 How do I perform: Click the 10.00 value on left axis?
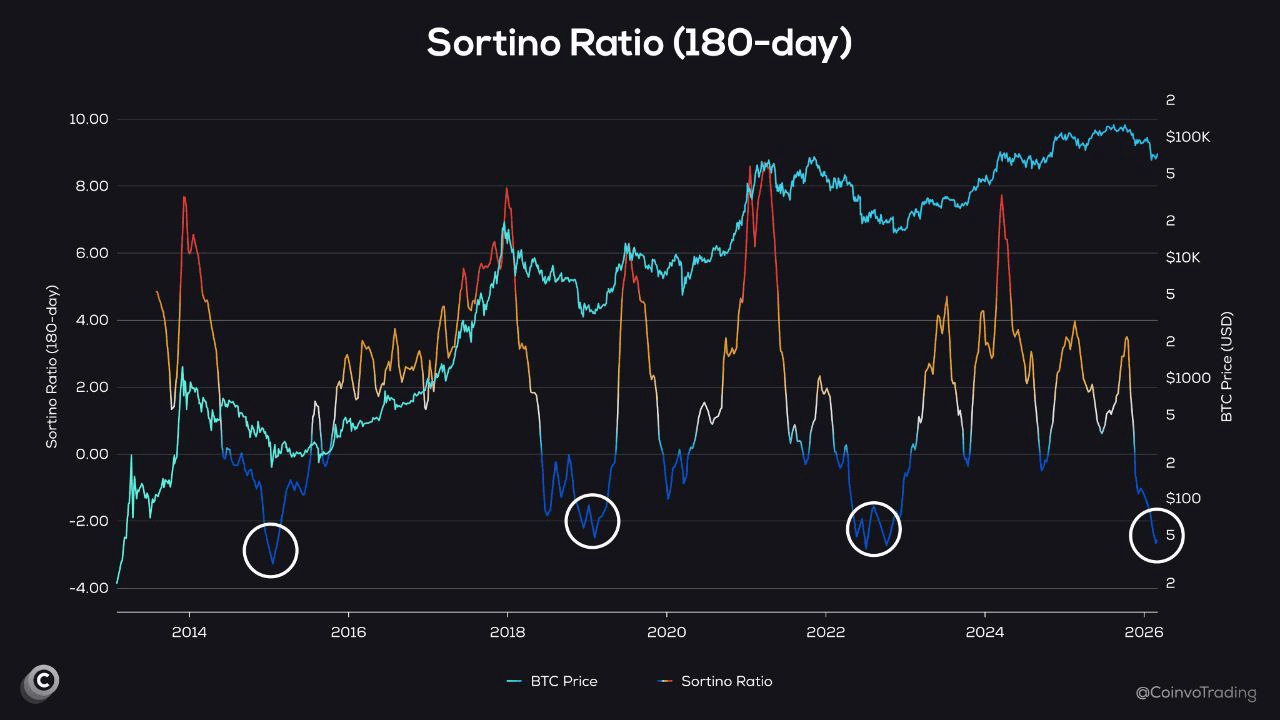89,119
